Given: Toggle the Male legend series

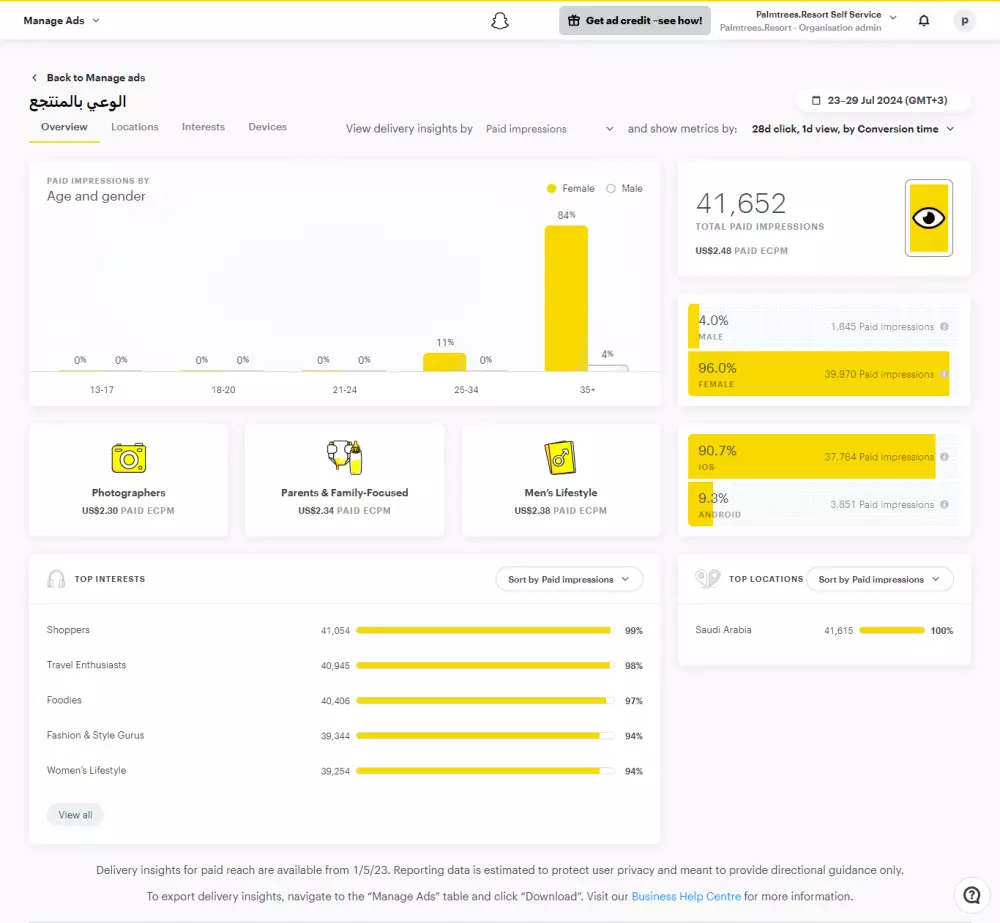Looking at the screenshot, I should [624, 188].
